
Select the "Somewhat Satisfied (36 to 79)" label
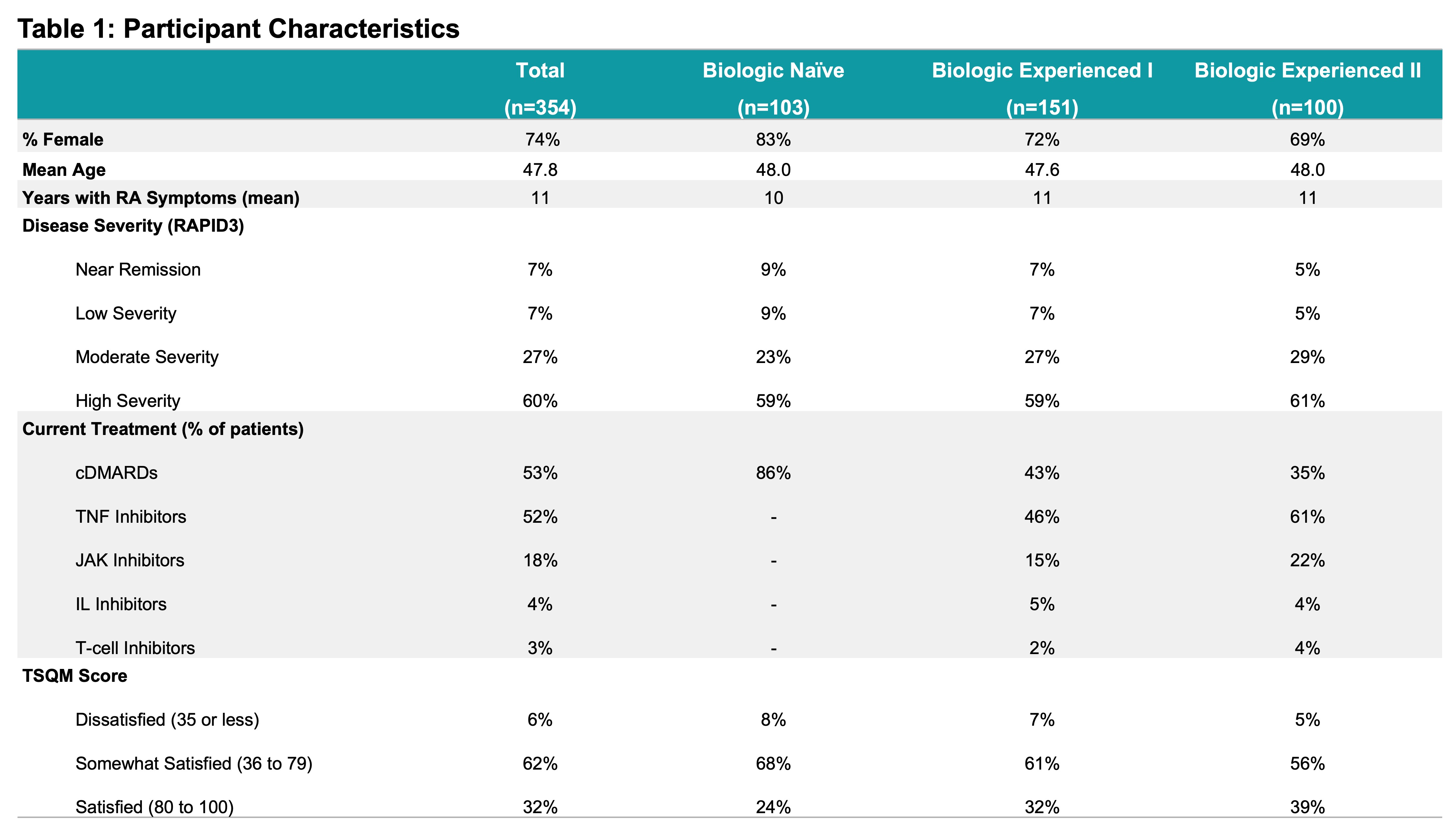tap(194, 764)
